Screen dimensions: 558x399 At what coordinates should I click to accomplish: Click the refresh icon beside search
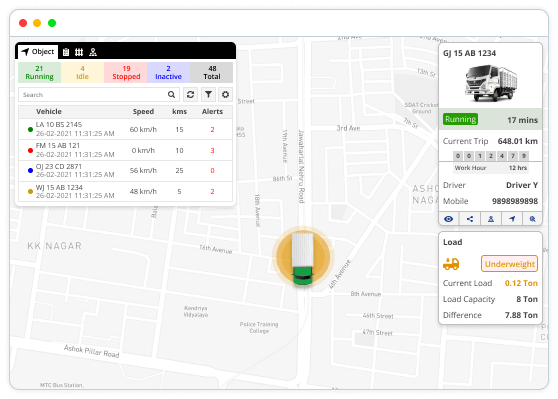click(190, 95)
